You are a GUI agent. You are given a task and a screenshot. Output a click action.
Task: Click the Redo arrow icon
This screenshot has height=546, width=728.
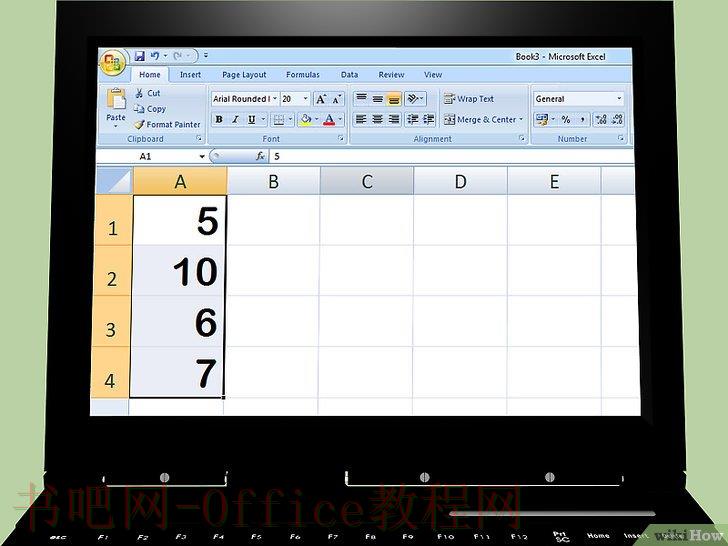pos(178,56)
